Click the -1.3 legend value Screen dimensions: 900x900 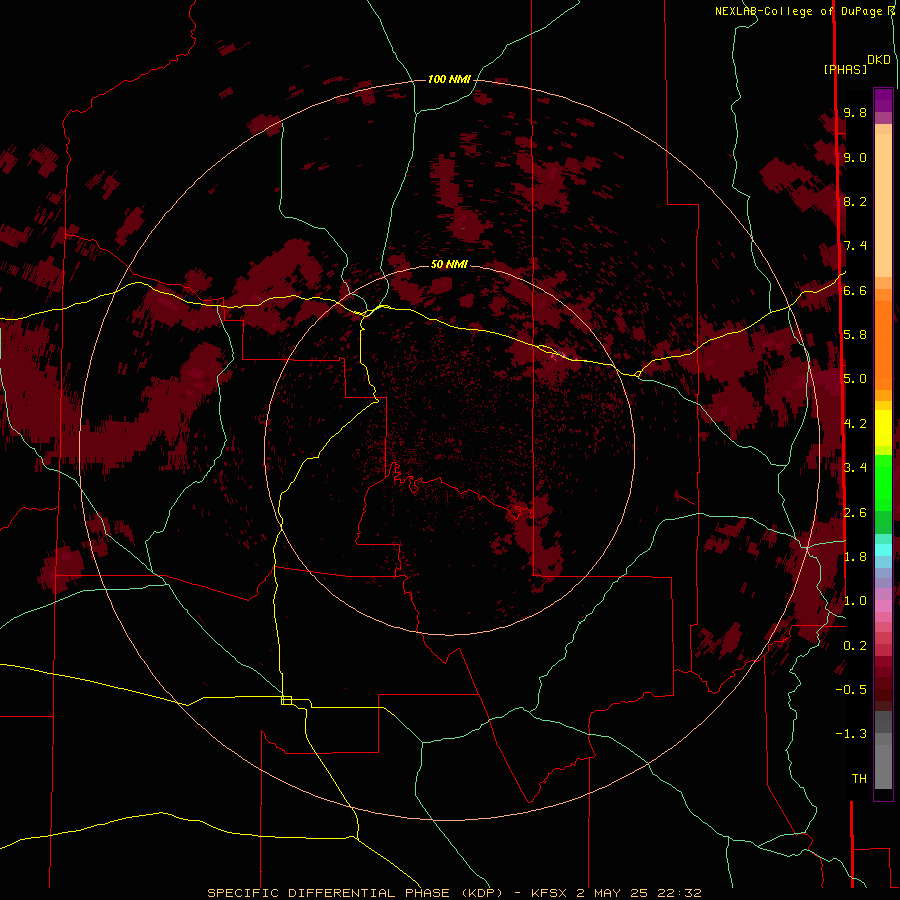pos(851,734)
